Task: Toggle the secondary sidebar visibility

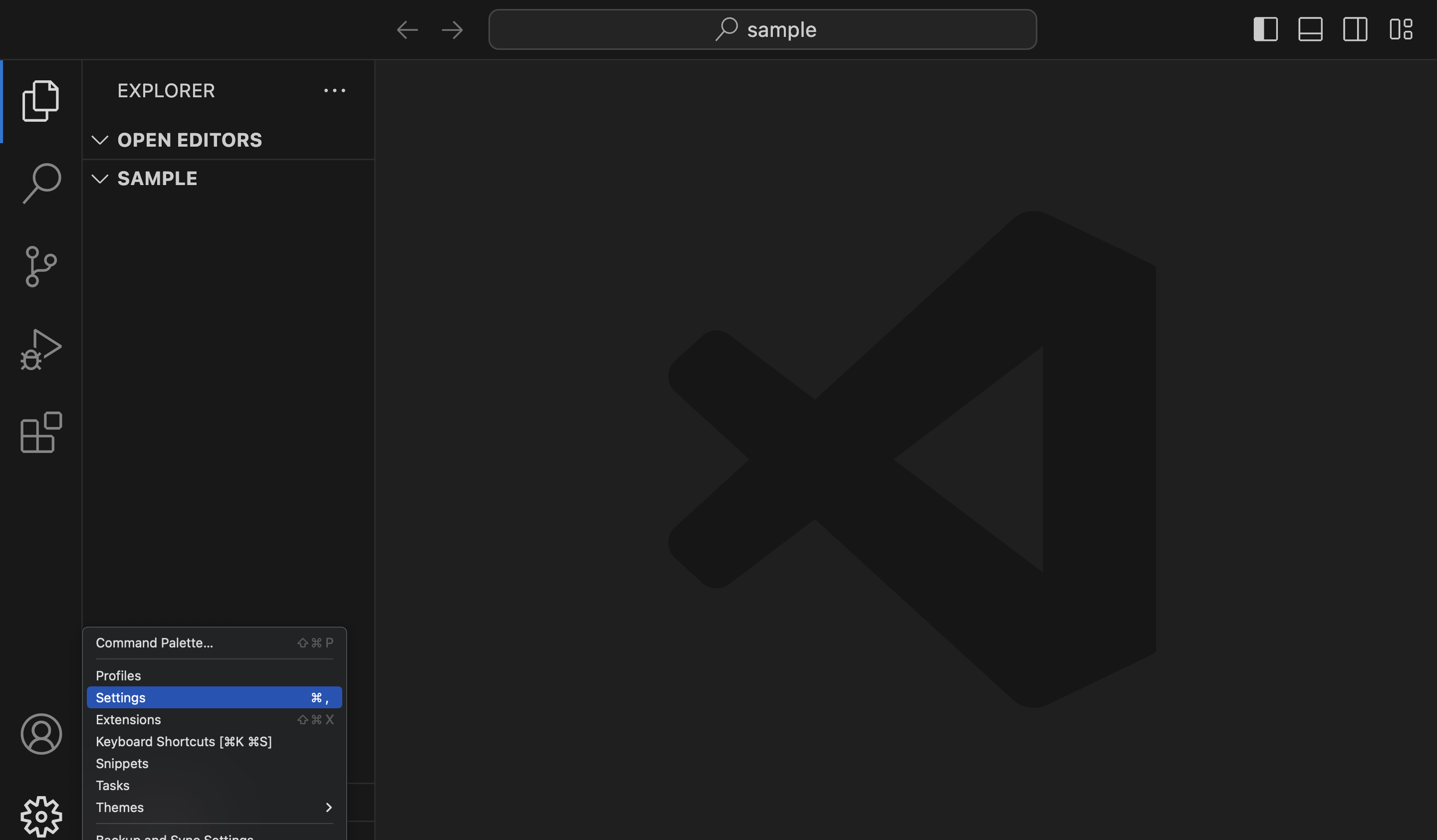Action: point(1356,29)
